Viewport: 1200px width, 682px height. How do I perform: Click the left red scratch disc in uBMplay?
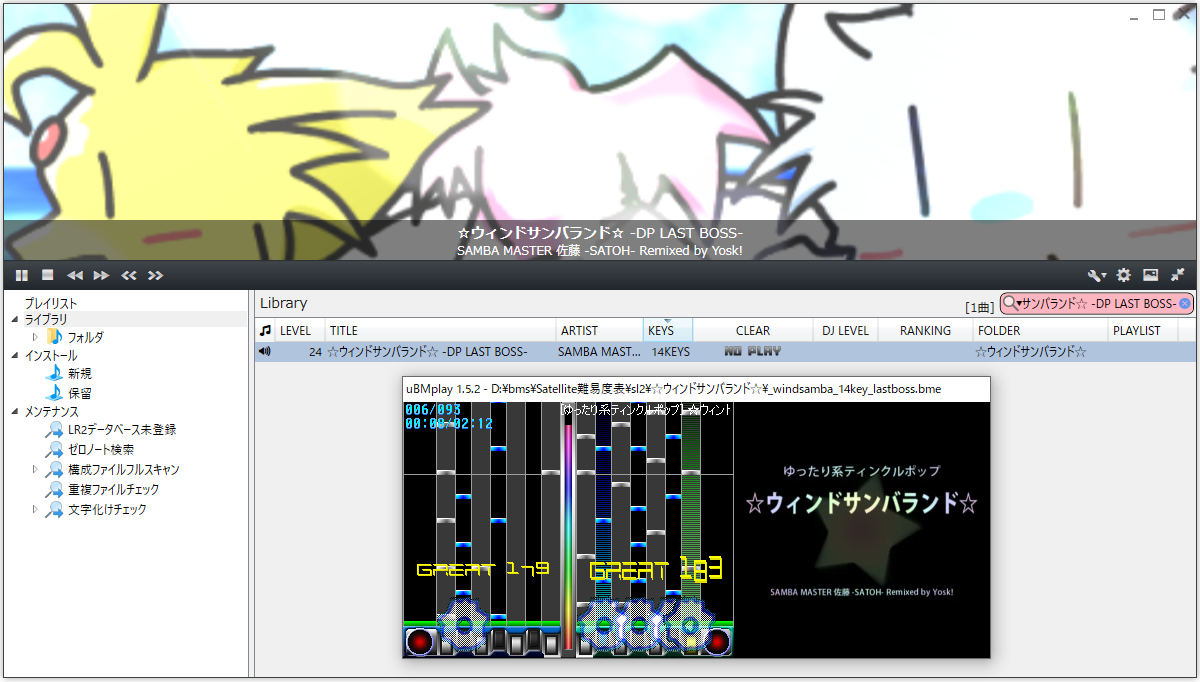coord(420,642)
